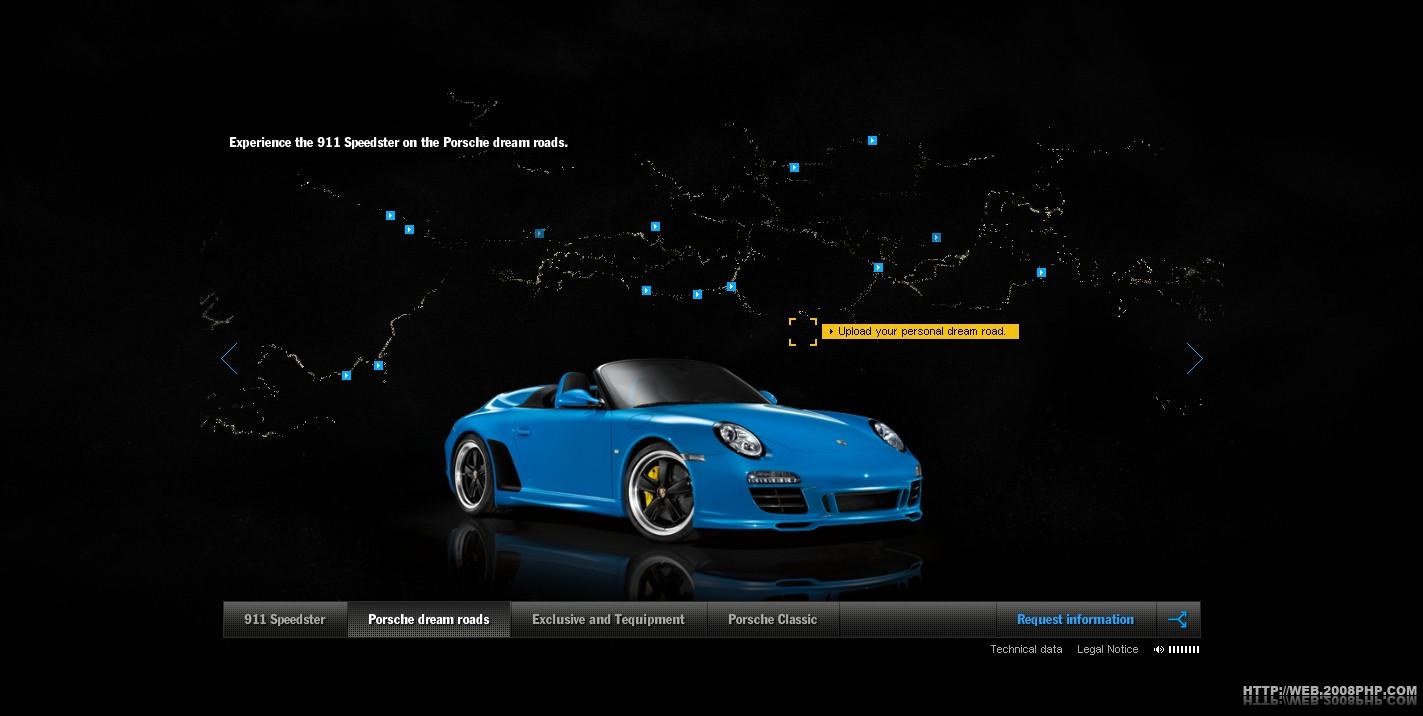Viewport: 1423px width, 716px height.
Task: Open the Technical data link
Action: point(1026,650)
